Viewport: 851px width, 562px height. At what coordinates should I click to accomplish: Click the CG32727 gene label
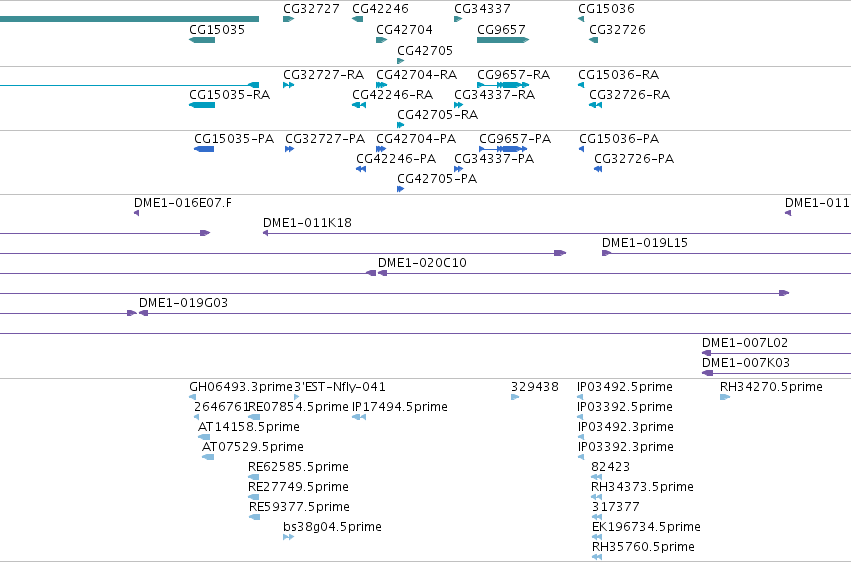click(x=312, y=9)
